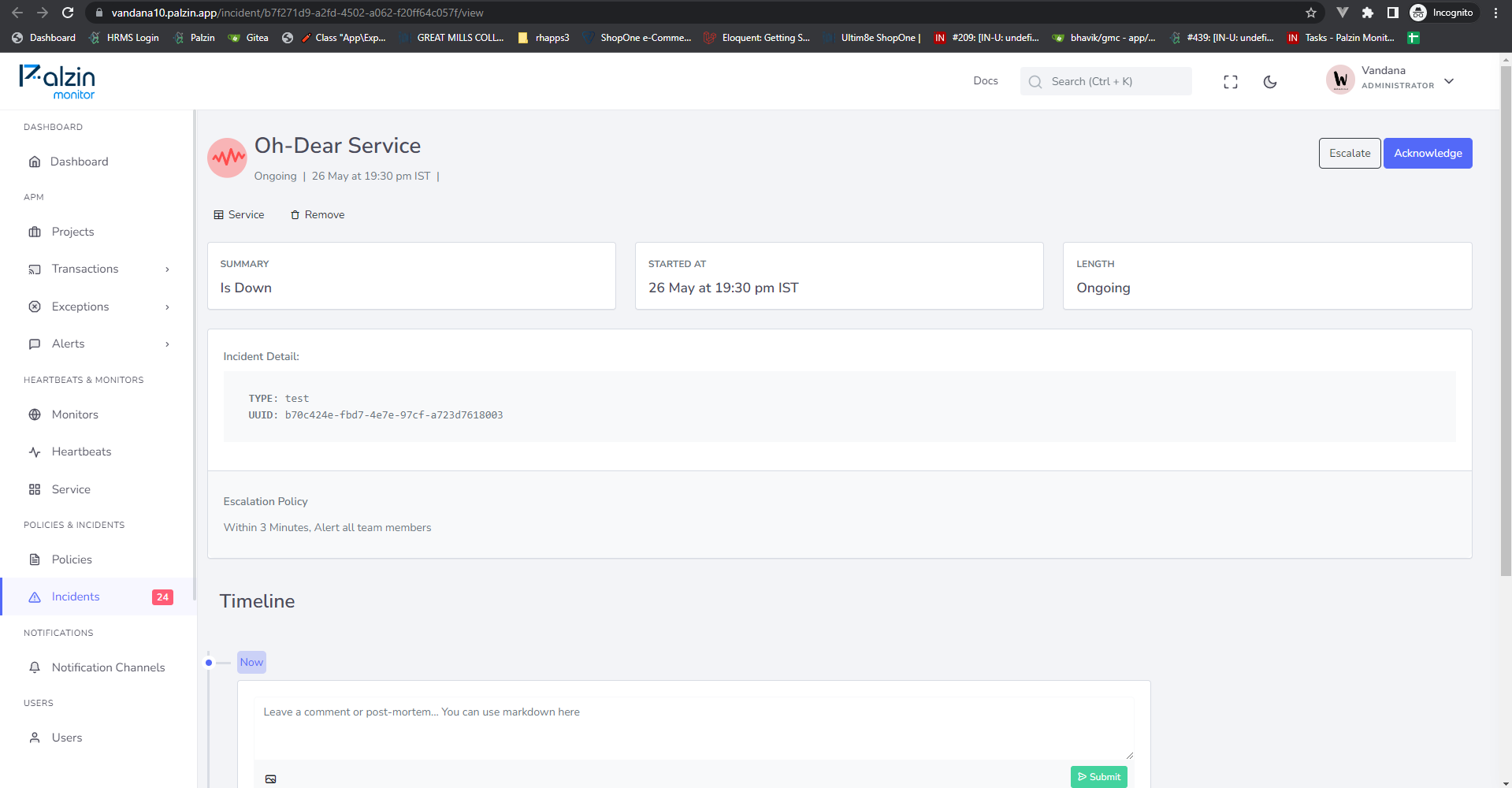Focus the Search (Ctrl + K) field
The image size is (1512, 788).
(x=1105, y=81)
